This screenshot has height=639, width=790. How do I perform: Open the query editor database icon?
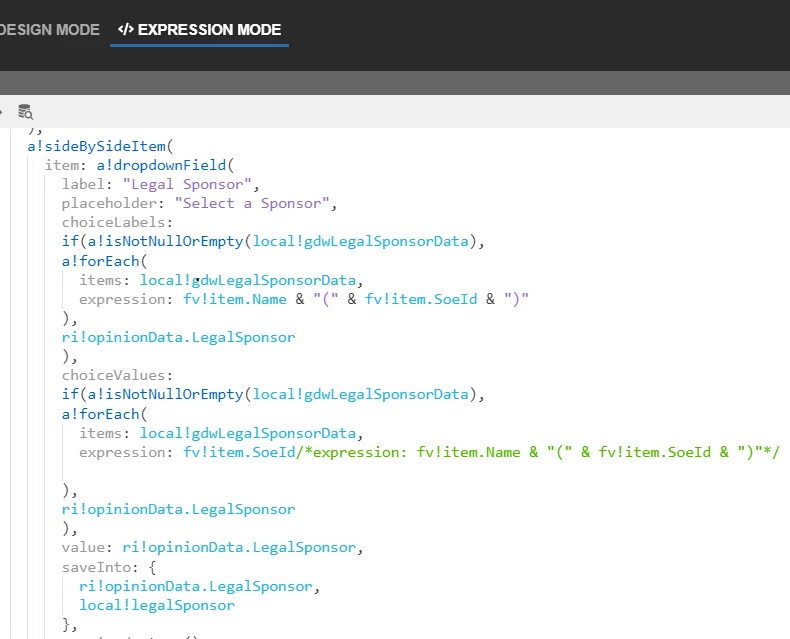[25, 111]
